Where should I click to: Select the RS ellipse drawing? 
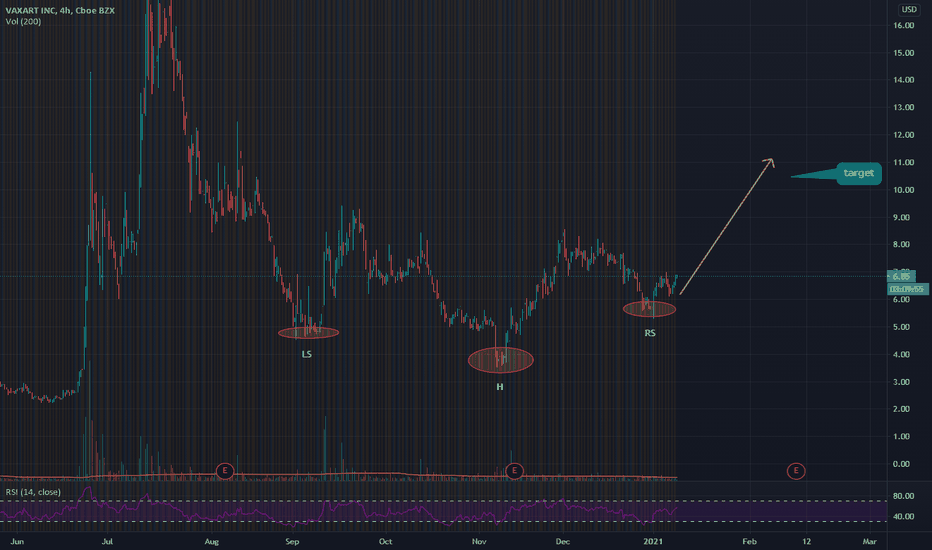pyautogui.click(x=649, y=309)
